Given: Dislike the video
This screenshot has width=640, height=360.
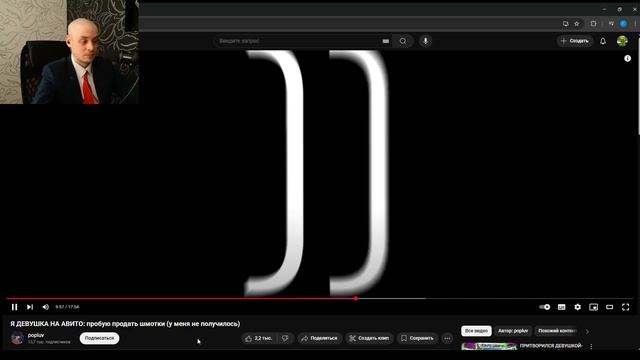Looking at the screenshot, I should 285,338.
